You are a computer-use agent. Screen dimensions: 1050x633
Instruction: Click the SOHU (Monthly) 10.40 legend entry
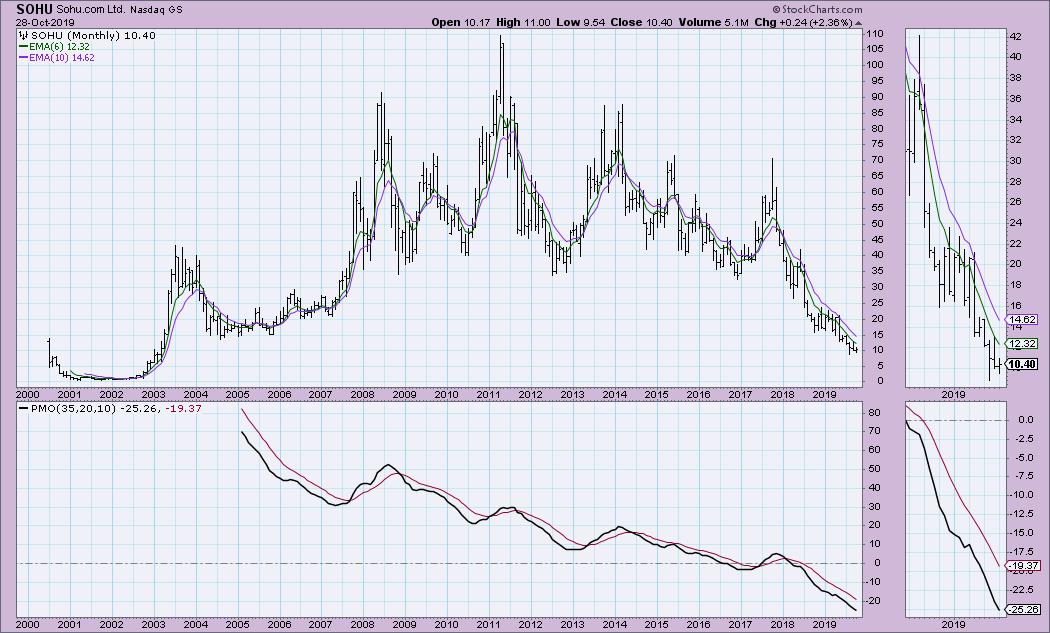tap(93, 36)
